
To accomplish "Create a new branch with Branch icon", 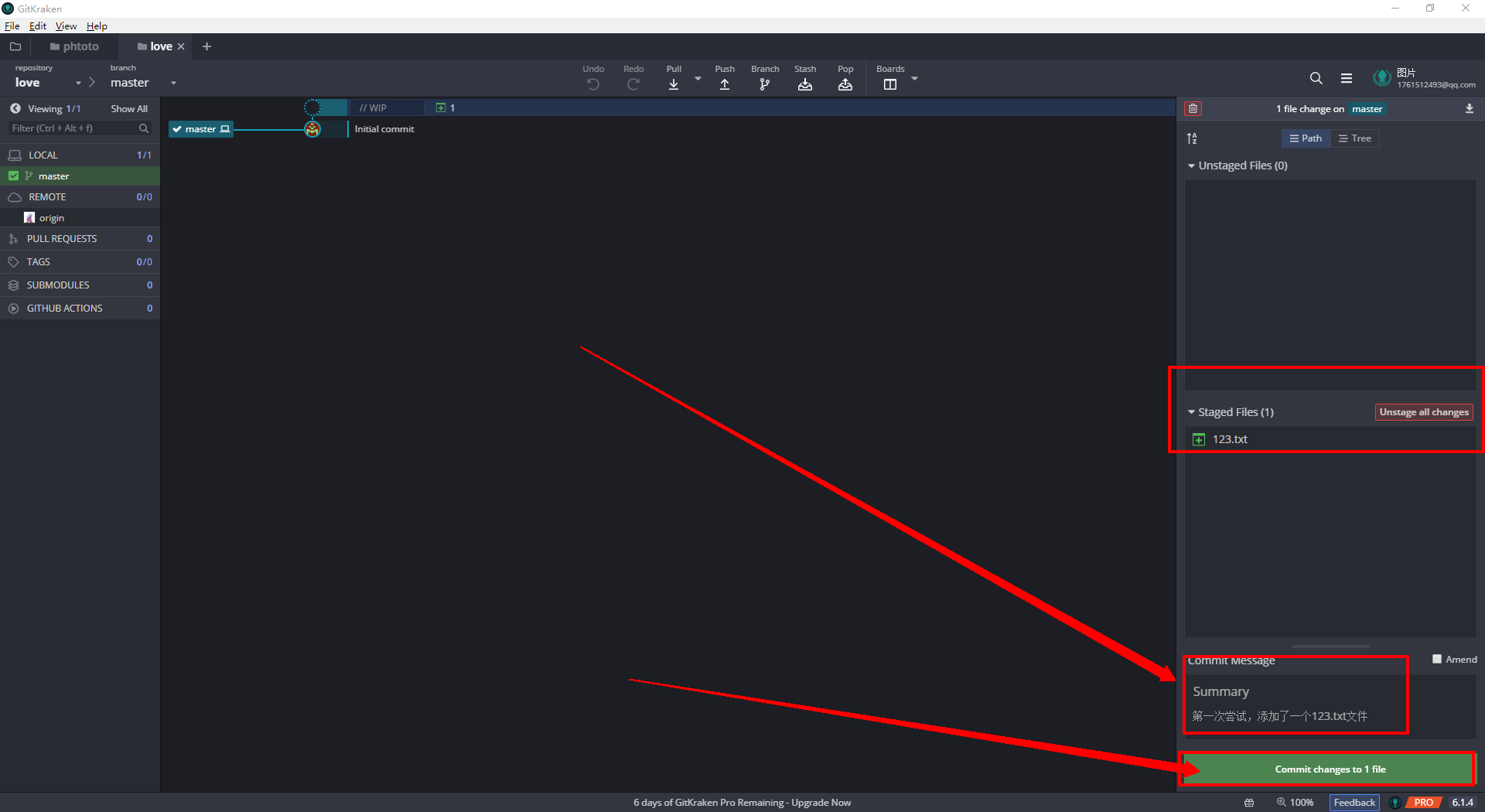I will tap(765, 84).
